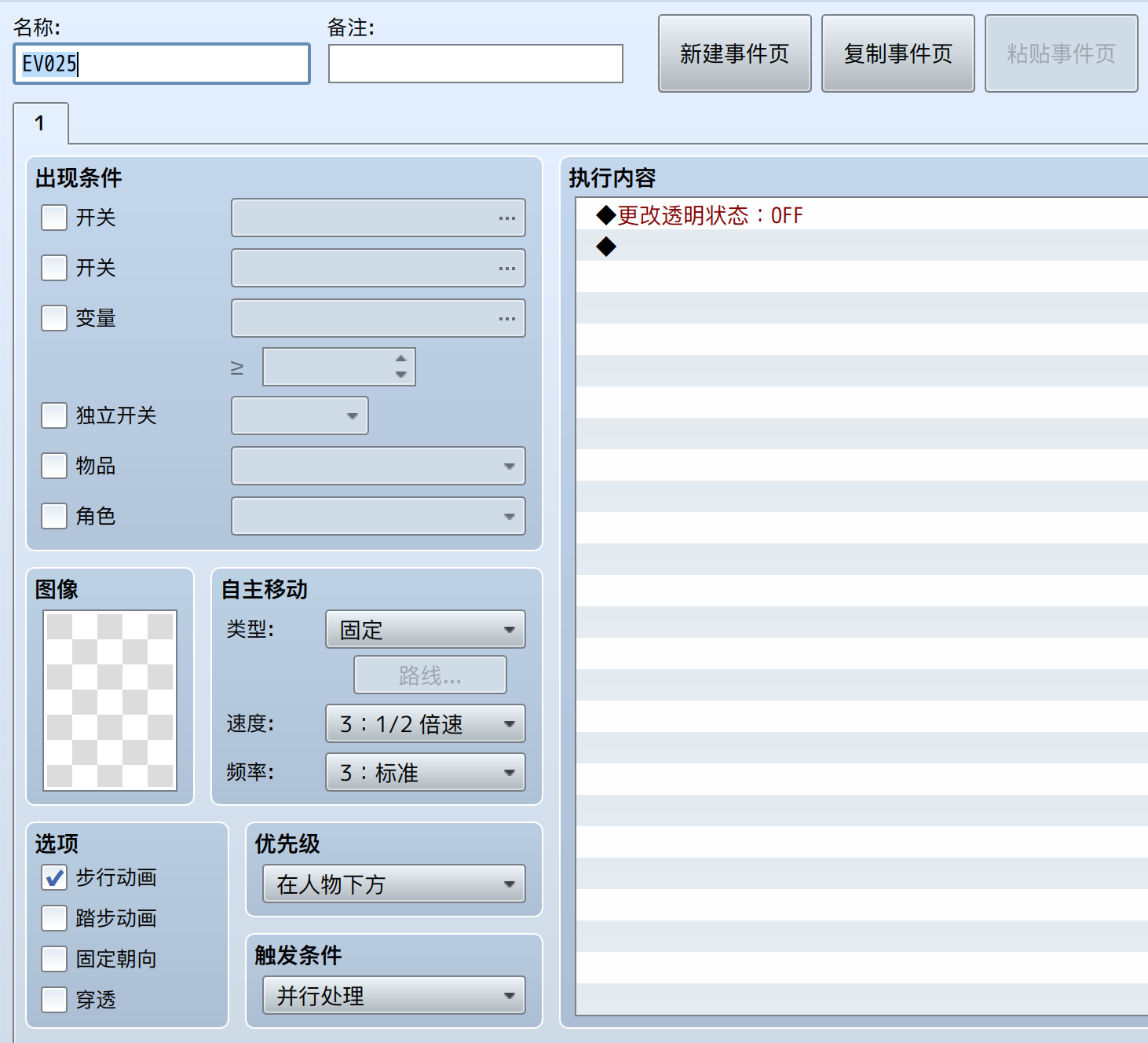Select the 更改透明状态：OFF command line
The height and width of the screenshot is (1043, 1148).
coord(862,214)
